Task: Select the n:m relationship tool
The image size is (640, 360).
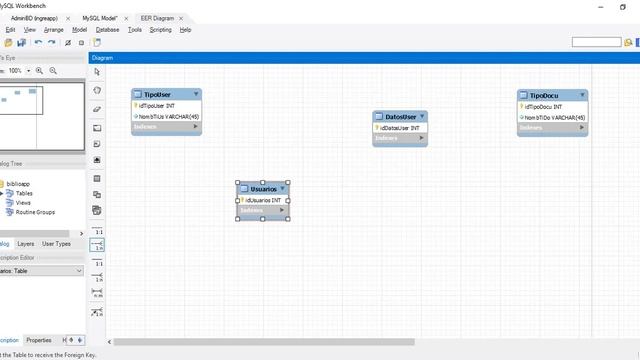Action: click(x=97, y=293)
